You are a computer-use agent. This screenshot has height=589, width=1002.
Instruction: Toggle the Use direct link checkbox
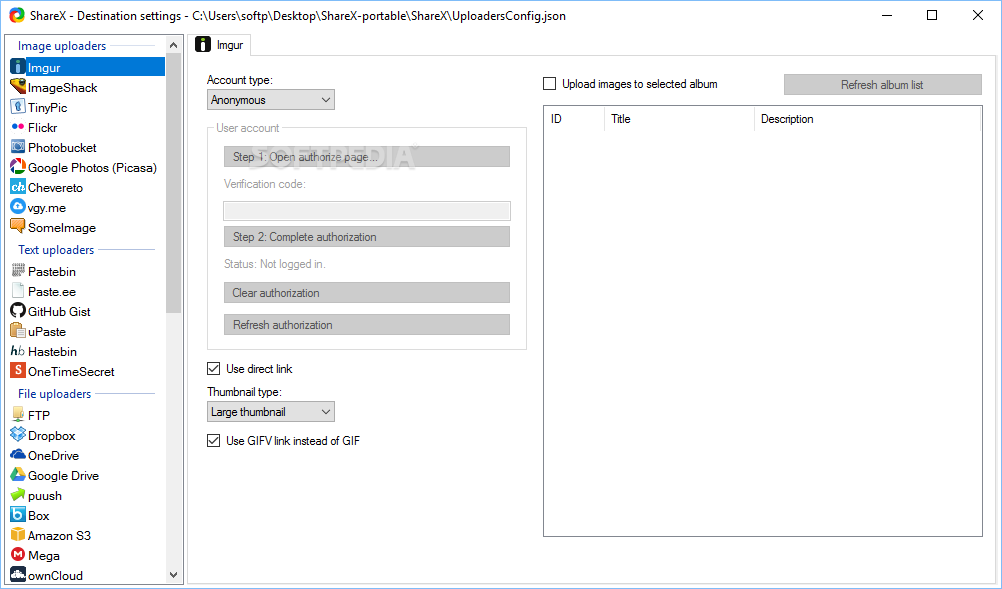pyautogui.click(x=213, y=369)
